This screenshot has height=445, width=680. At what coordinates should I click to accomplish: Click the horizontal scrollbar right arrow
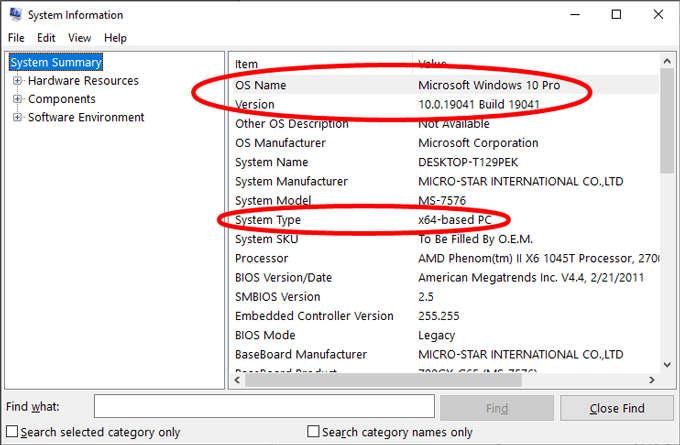point(651,380)
